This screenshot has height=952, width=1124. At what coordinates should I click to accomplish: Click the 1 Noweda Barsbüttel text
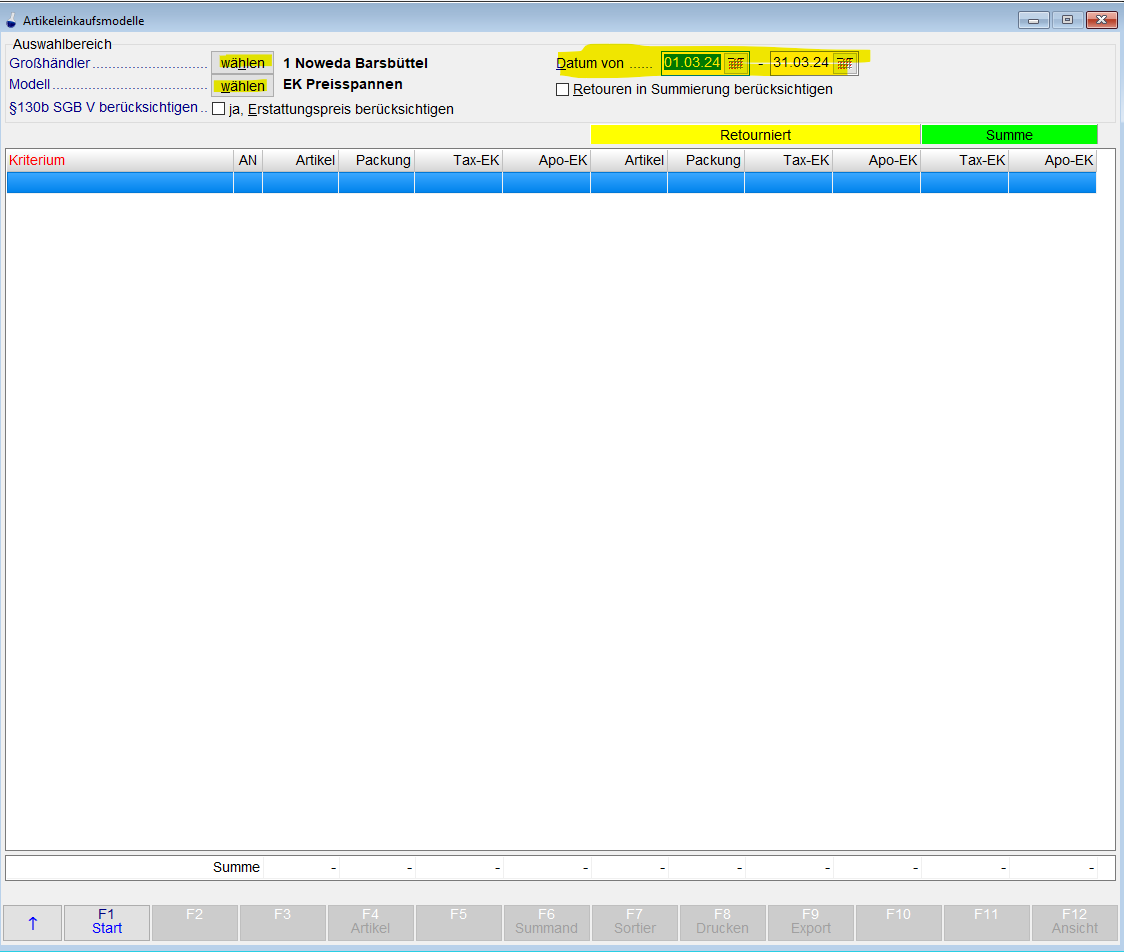tap(356, 63)
